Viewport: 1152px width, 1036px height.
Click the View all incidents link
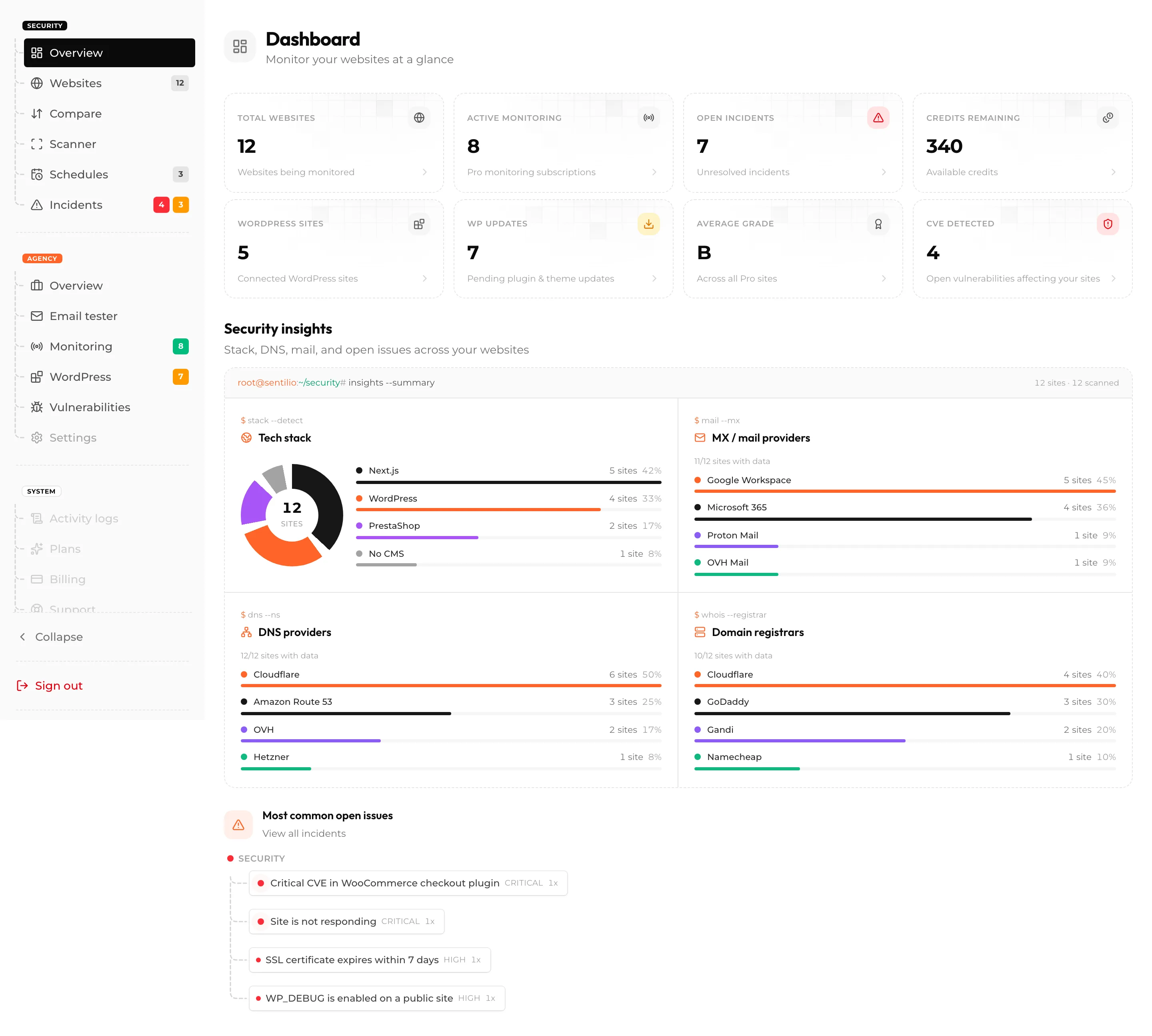point(304,833)
